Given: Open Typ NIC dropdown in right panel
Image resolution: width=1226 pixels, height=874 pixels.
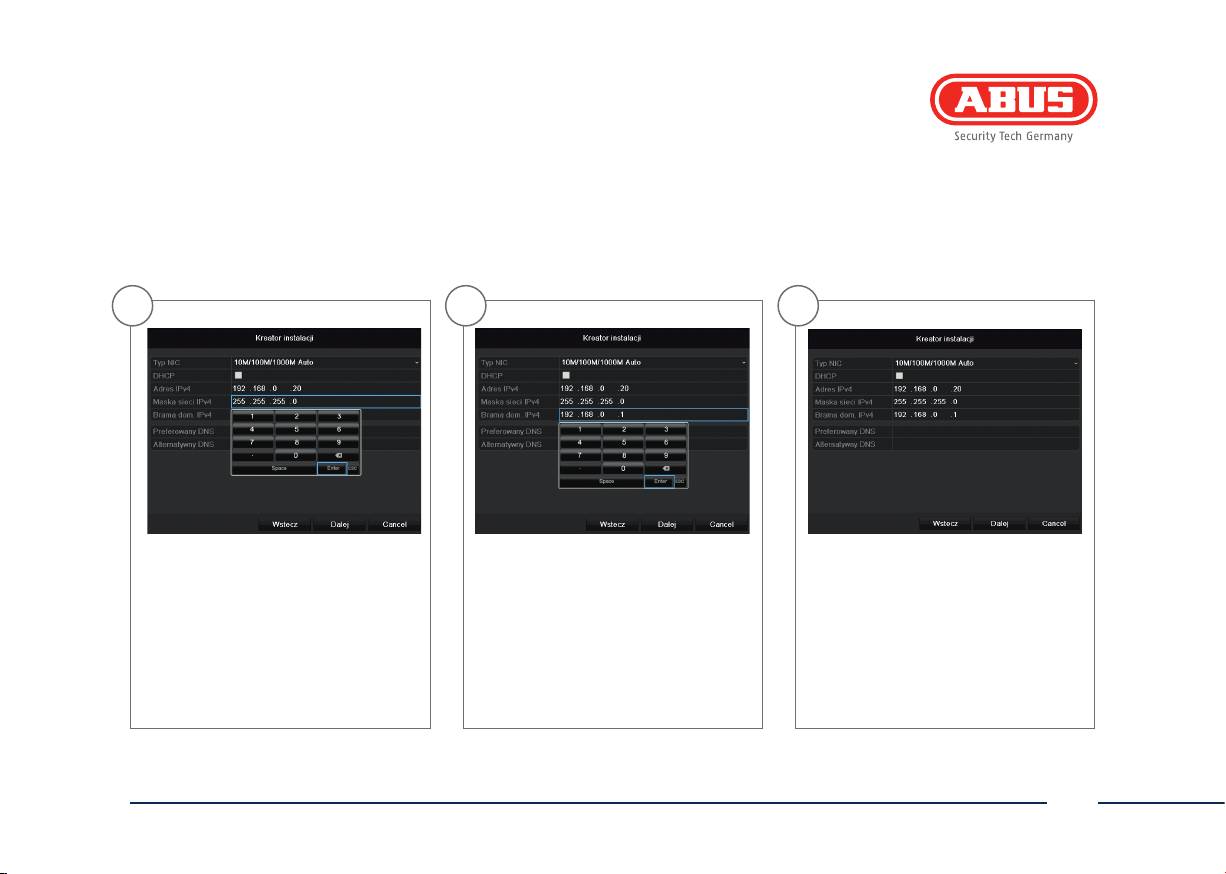Looking at the screenshot, I should click(x=985, y=363).
